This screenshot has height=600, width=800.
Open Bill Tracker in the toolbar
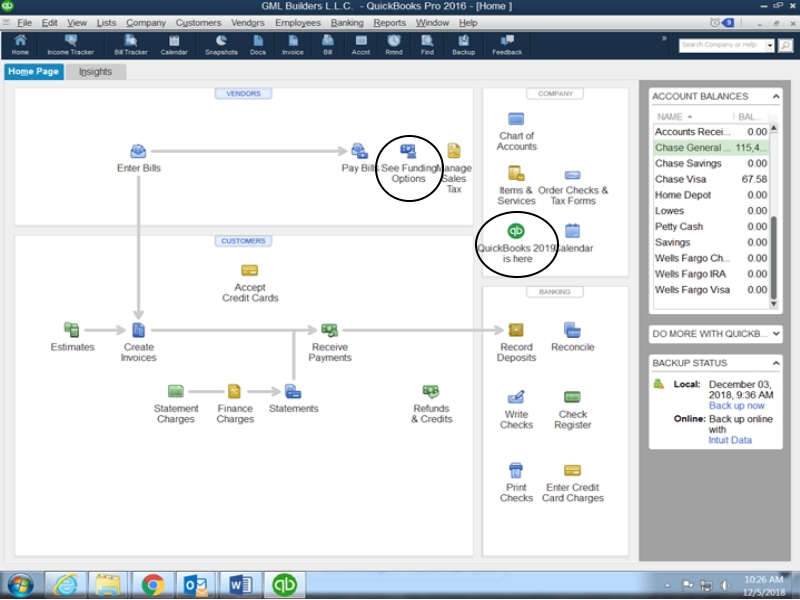click(x=131, y=45)
